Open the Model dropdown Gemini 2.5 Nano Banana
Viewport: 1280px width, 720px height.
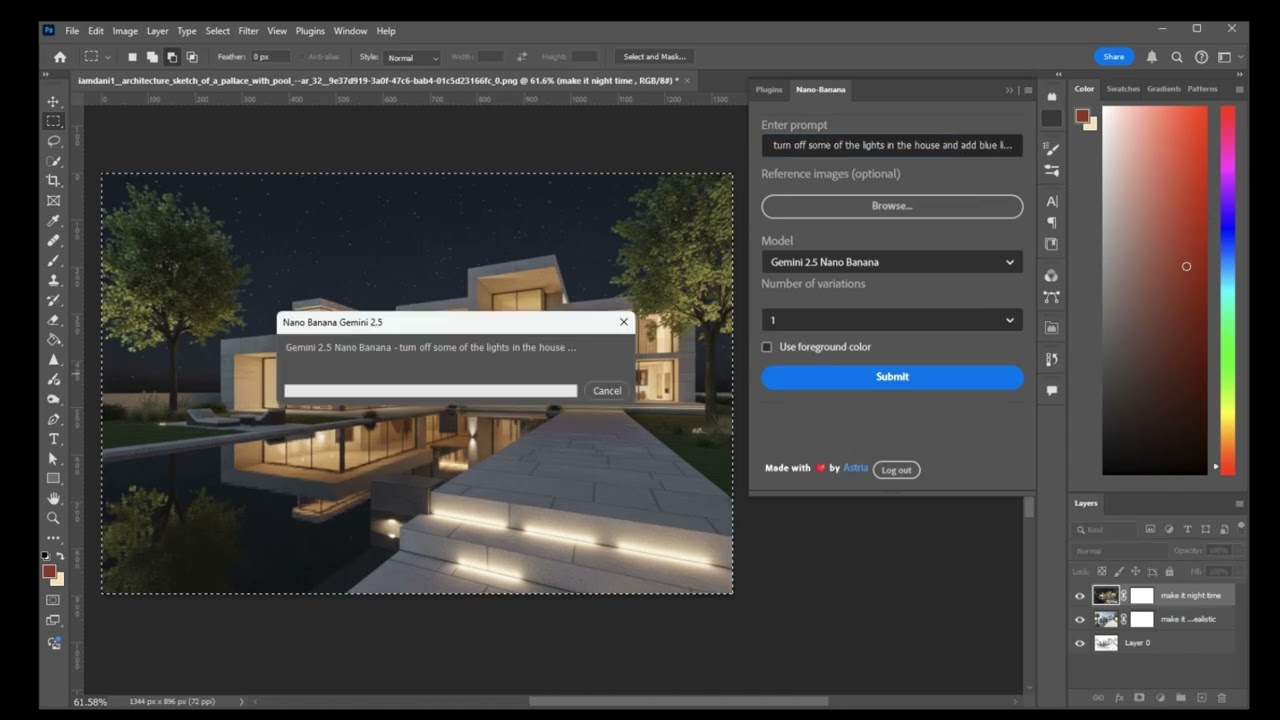(x=891, y=262)
